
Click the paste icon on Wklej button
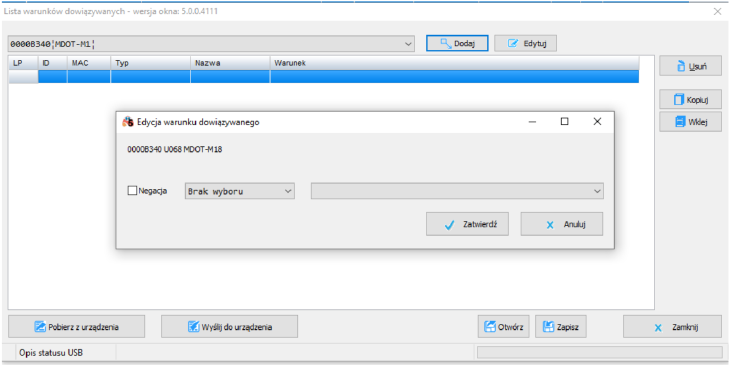(x=680, y=122)
